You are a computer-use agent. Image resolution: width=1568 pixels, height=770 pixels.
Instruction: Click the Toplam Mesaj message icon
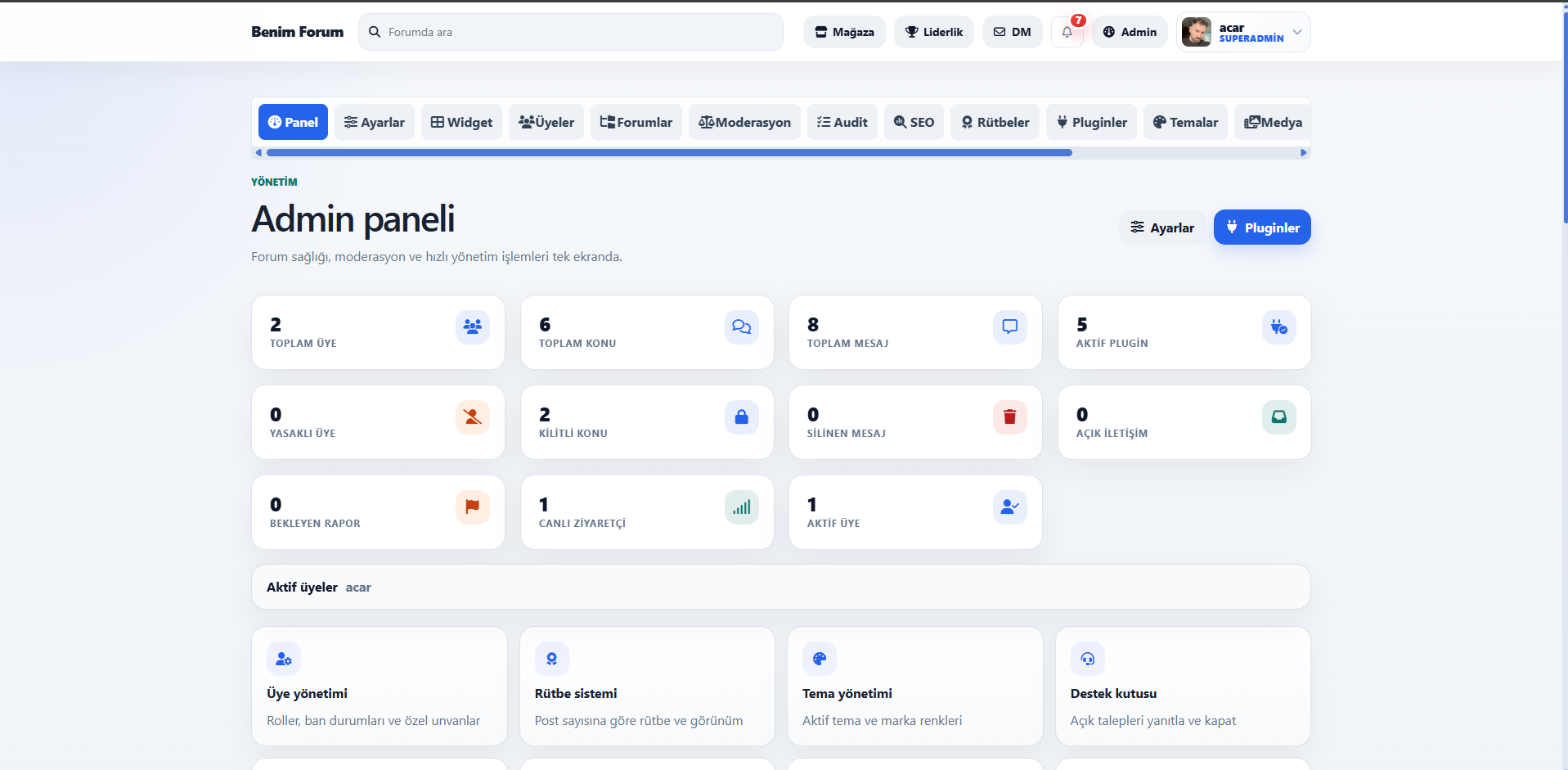pyautogui.click(x=1009, y=327)
